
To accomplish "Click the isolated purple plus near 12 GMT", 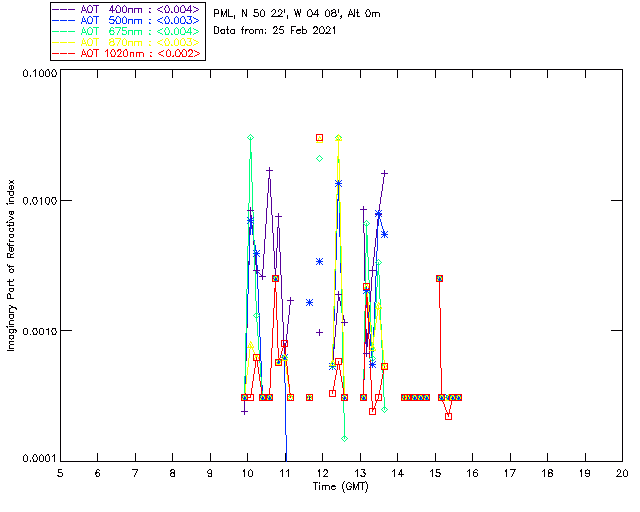I will (320, 332).
